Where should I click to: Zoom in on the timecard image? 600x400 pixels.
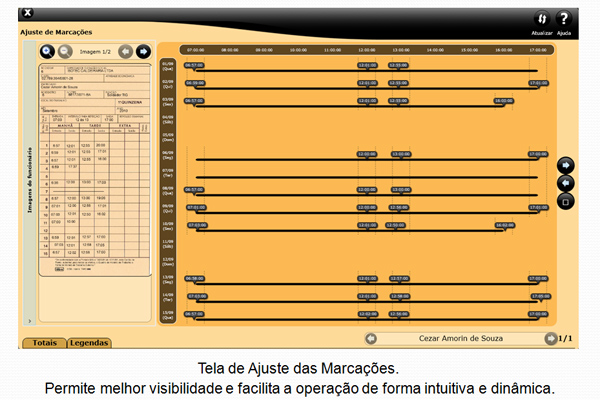click(47, 51)
